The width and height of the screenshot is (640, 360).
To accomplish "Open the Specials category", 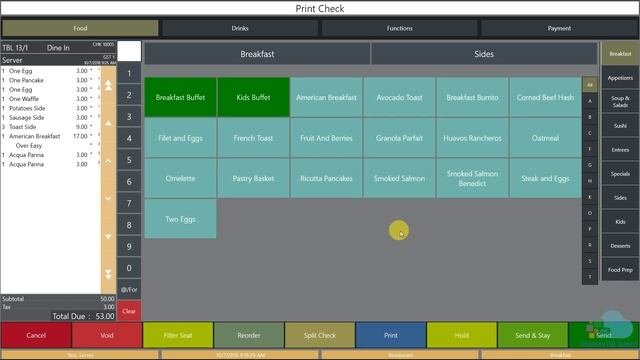I will coord(620,174).
